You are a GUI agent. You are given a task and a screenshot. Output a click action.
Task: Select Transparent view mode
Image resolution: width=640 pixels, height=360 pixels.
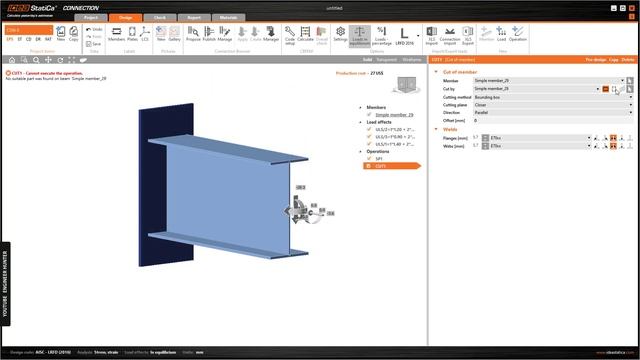(386, 60)
